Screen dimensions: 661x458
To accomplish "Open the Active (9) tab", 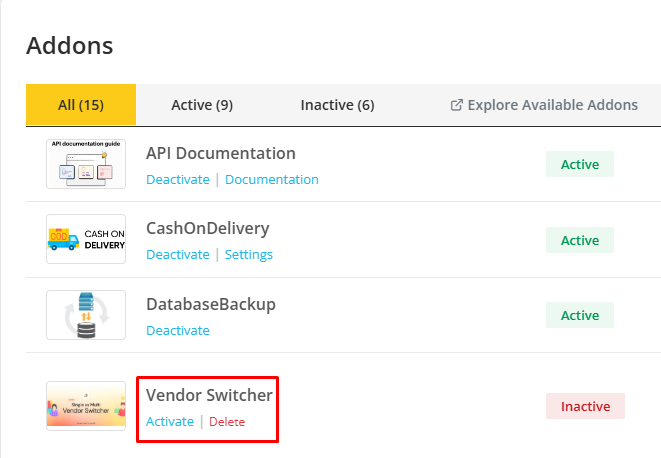I will coord(202,105).
